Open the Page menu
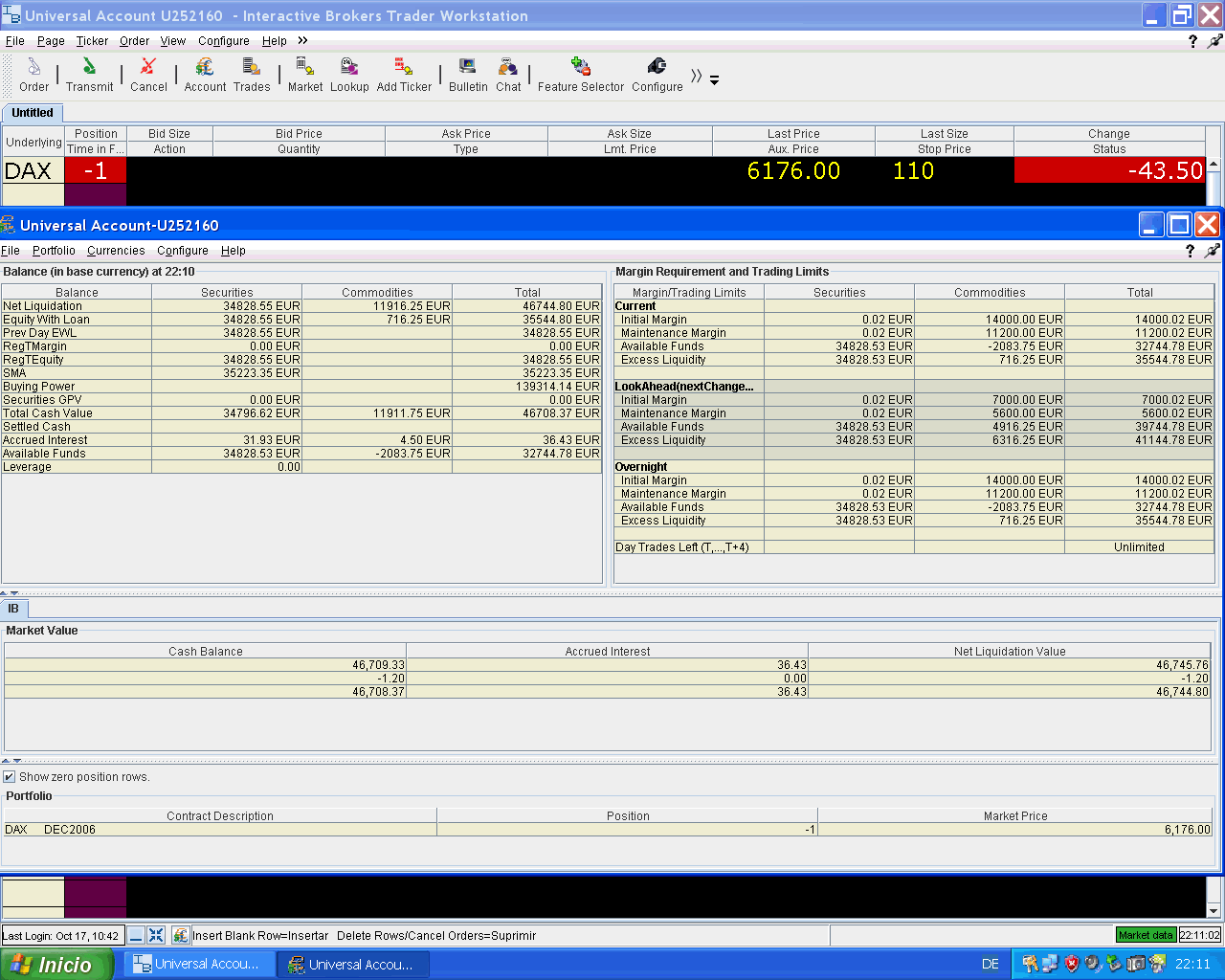Viewport: 1225px width, 980px height. pyautogui.click(x=51, y=41)
